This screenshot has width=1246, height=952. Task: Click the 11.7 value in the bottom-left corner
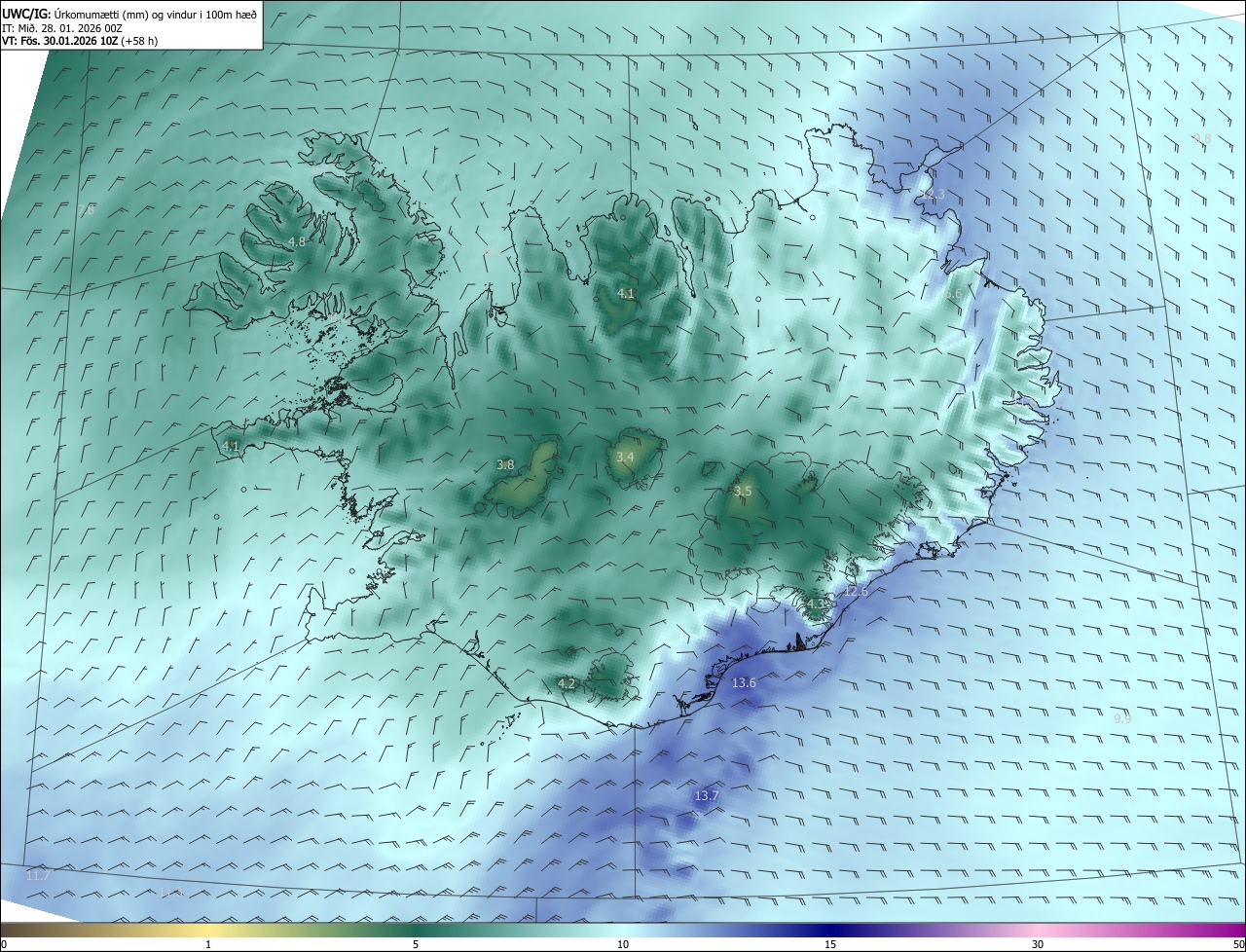37,875
